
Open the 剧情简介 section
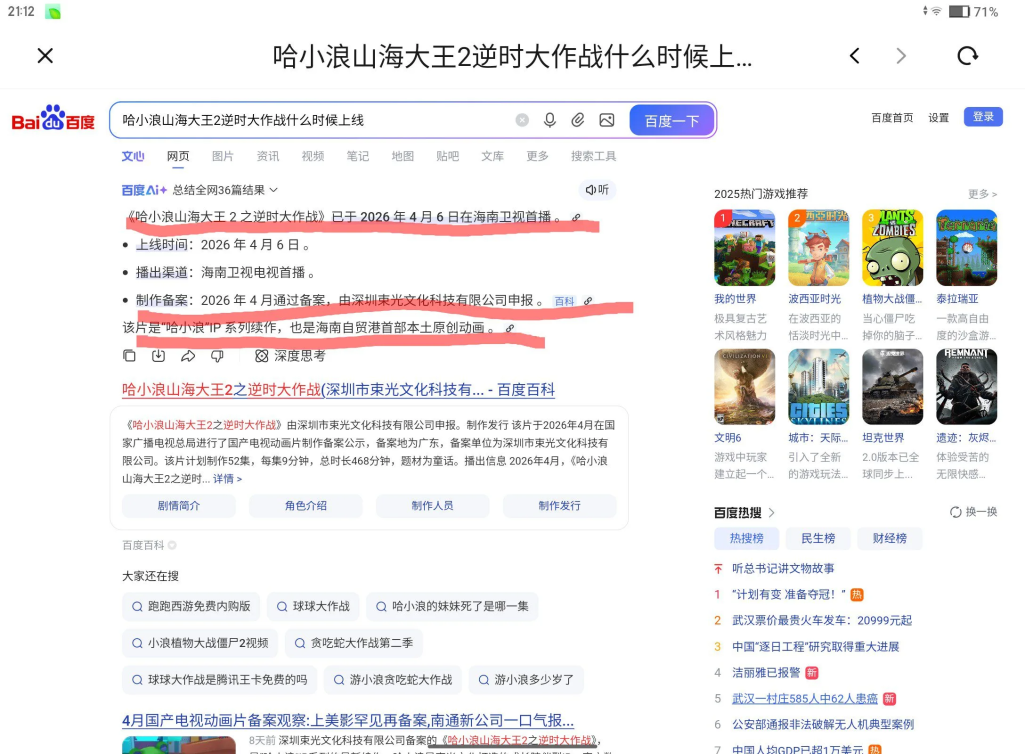[x=178, y=506]
